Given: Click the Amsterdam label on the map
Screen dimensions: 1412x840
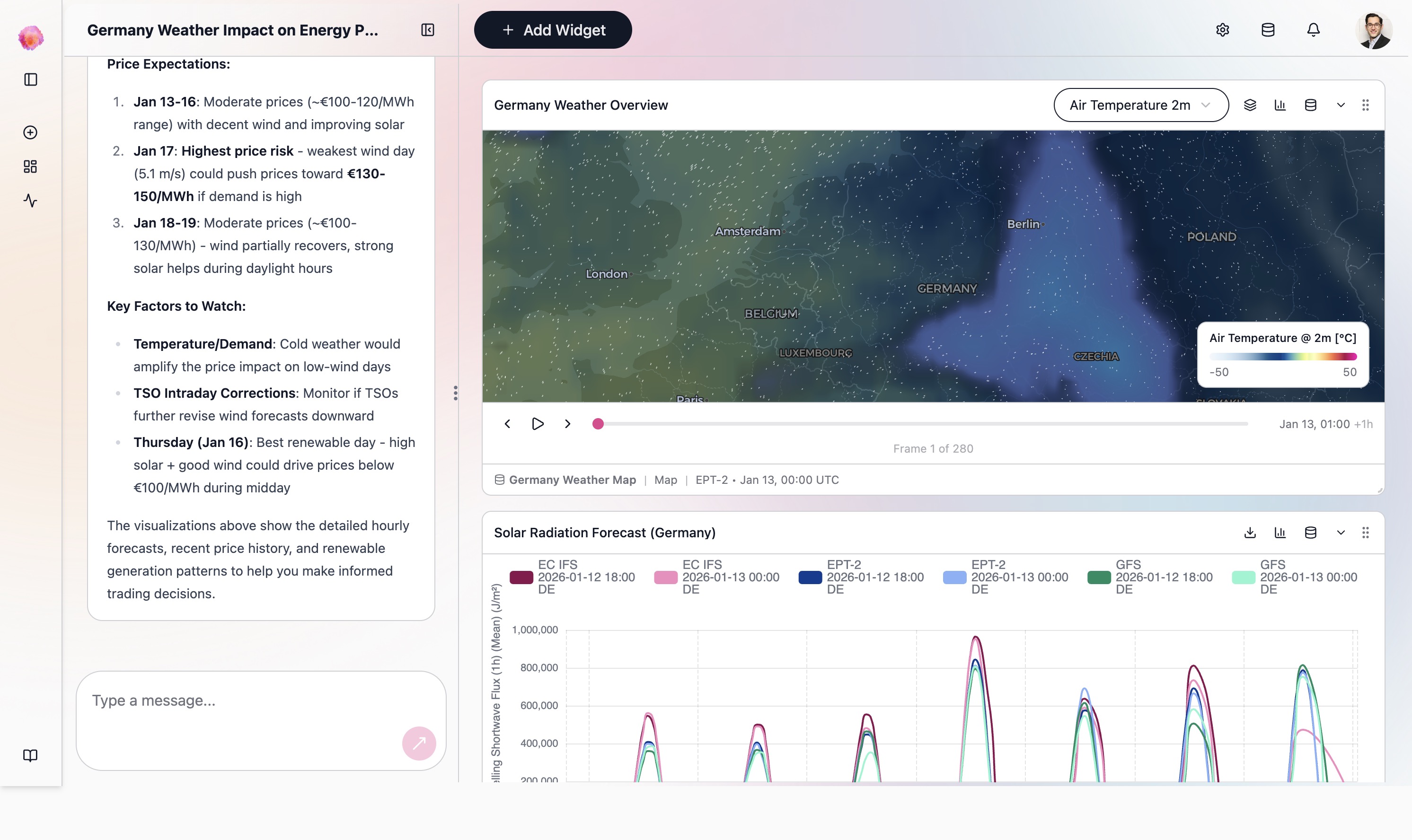Looking at the screenshot, I should tap(747, 231).
